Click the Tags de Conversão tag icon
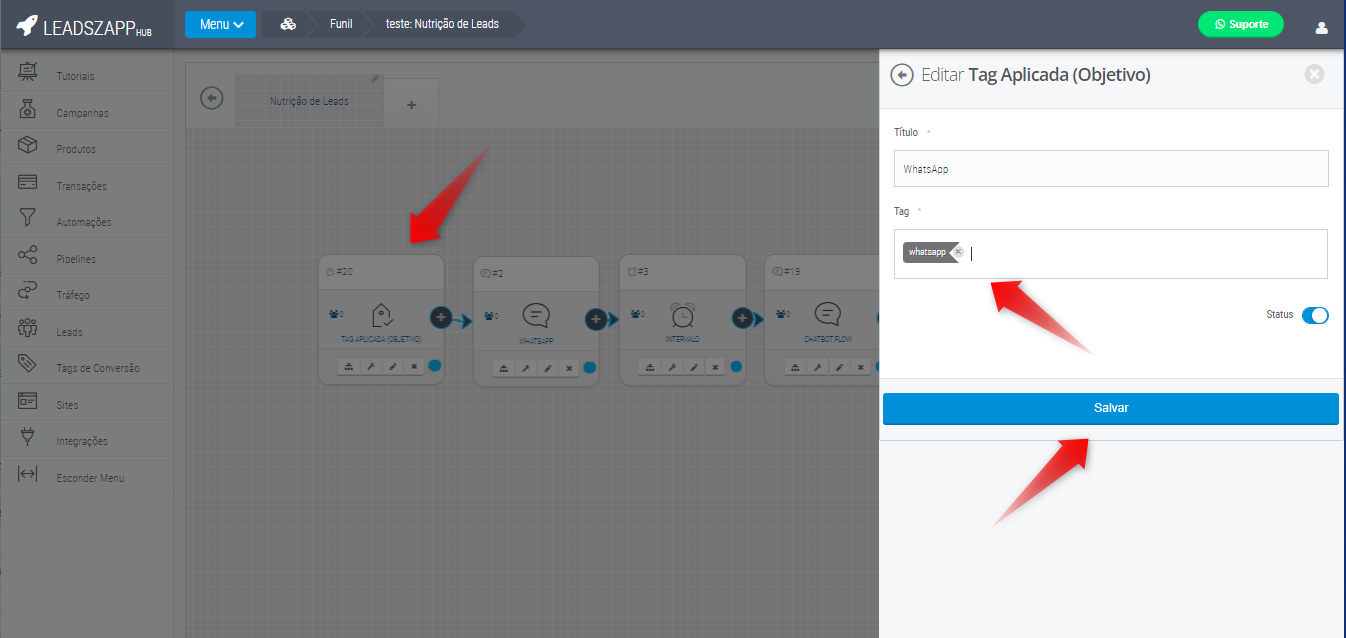Image resolution: width=1346 pixels, height=638 pixels. (28, 364)
